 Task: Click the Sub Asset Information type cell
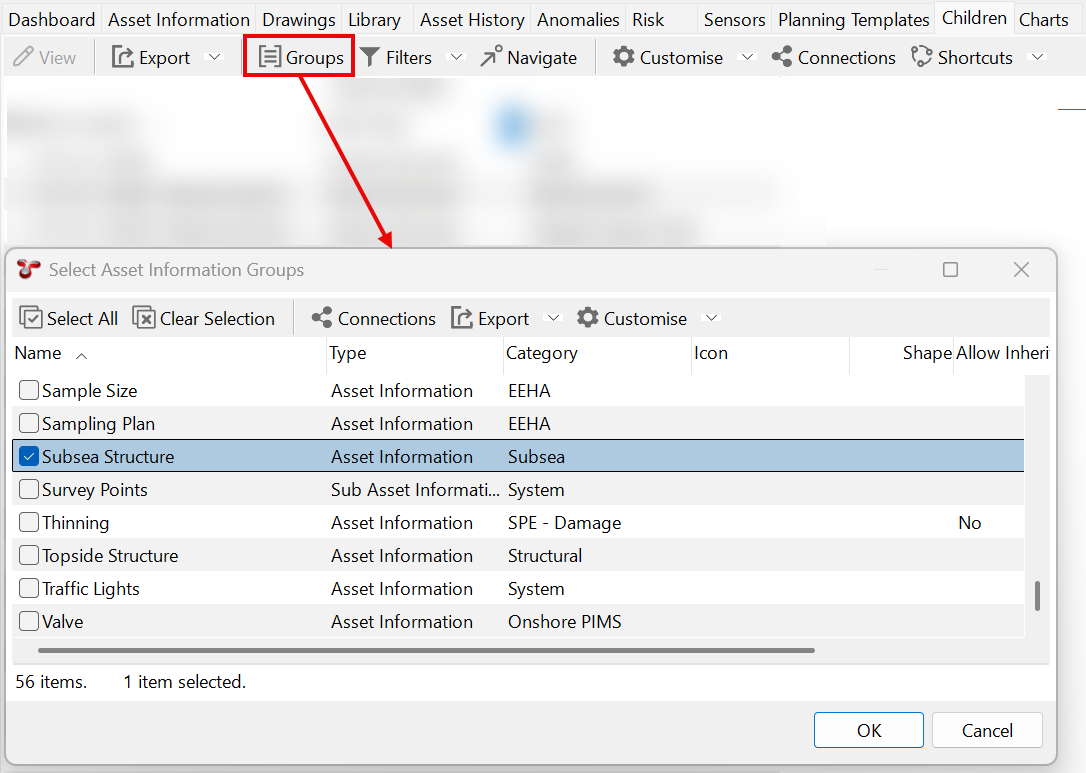[x=415, y=489]
